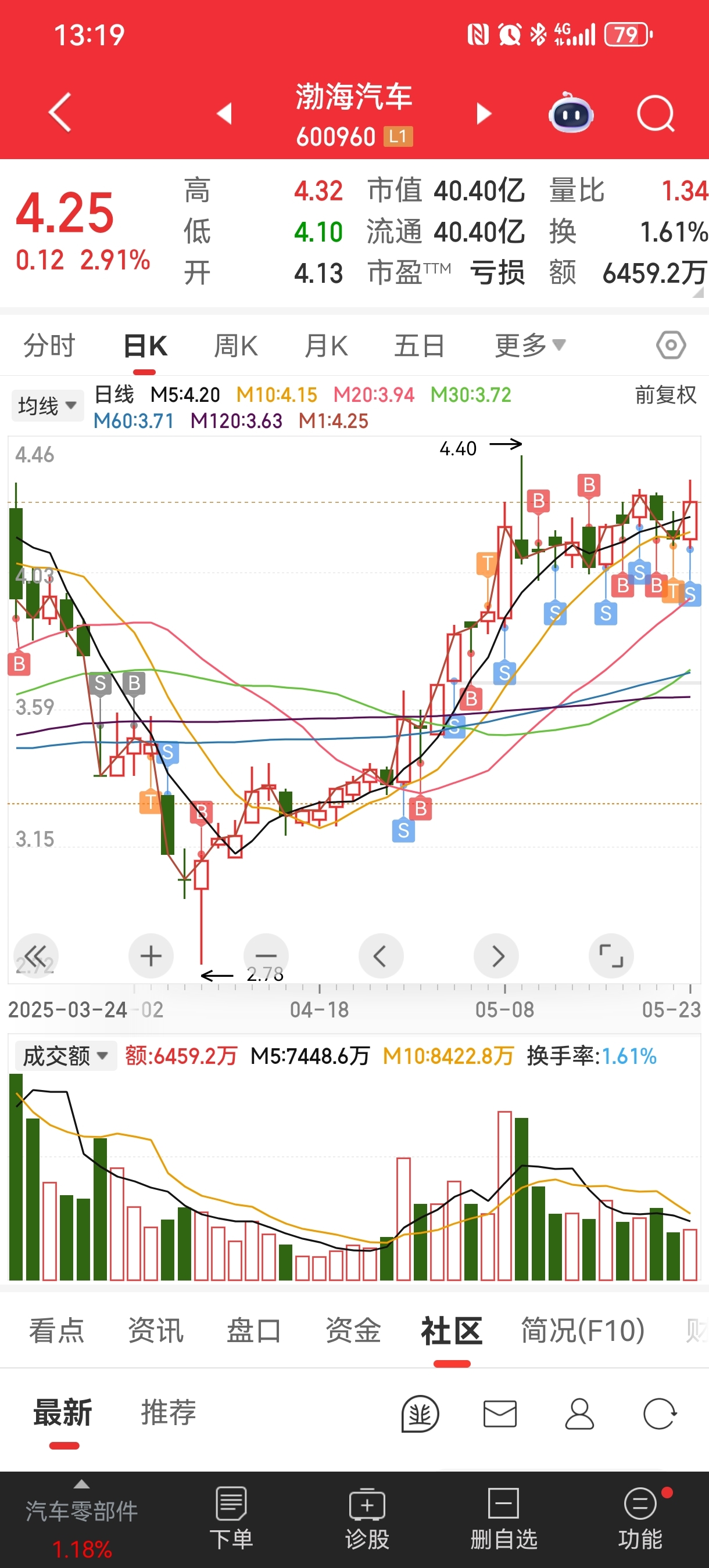Open the 盘口 tab

point(254,1330)
